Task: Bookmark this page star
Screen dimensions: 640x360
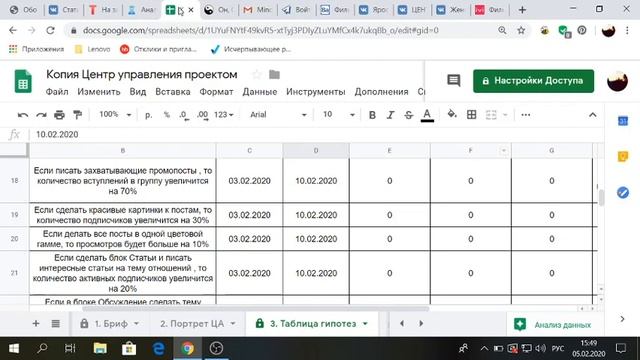Action: pos(521,30)
